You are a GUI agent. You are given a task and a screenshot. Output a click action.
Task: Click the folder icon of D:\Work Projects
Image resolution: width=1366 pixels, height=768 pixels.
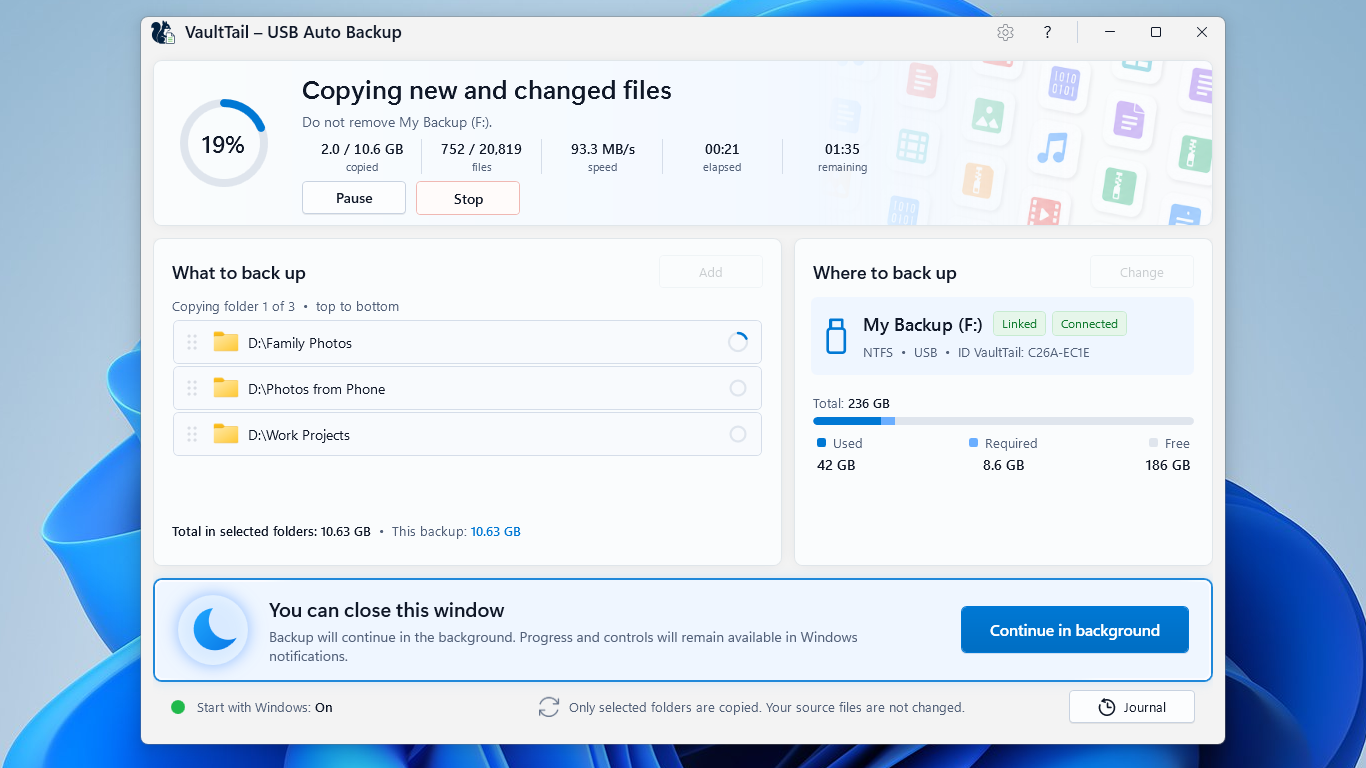(226, 434)
